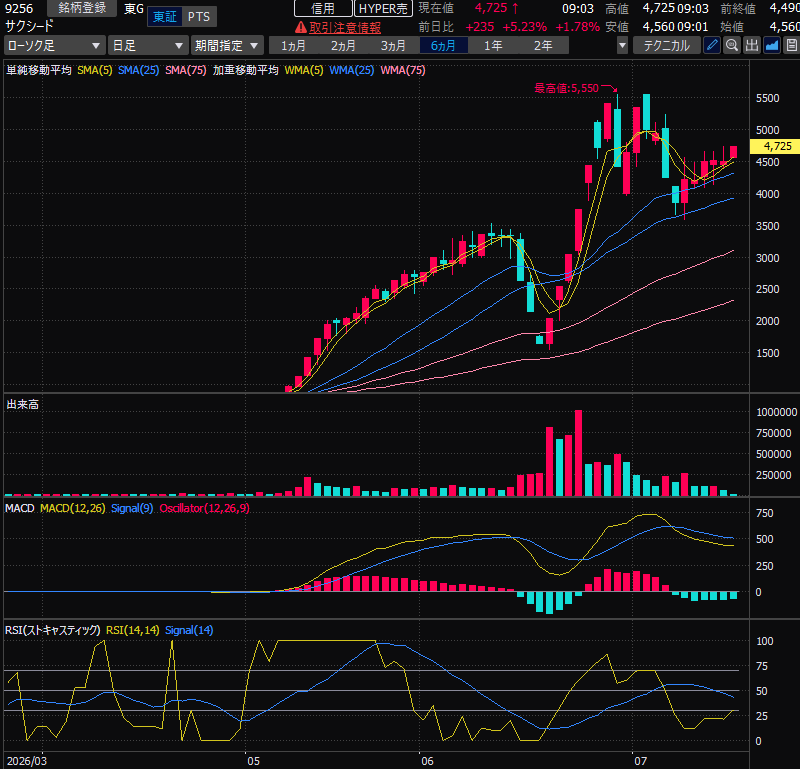The image size is (800, 769).
Task: Toggle the blue area chart icon
Action: [772, 45]
